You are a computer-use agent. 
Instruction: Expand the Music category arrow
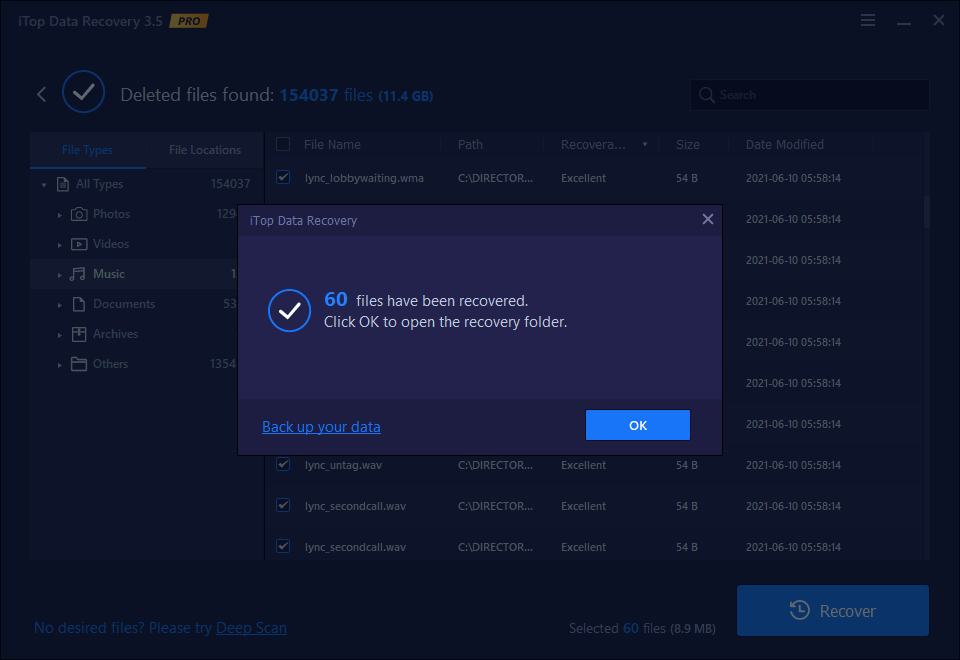(x=59, y=275)
